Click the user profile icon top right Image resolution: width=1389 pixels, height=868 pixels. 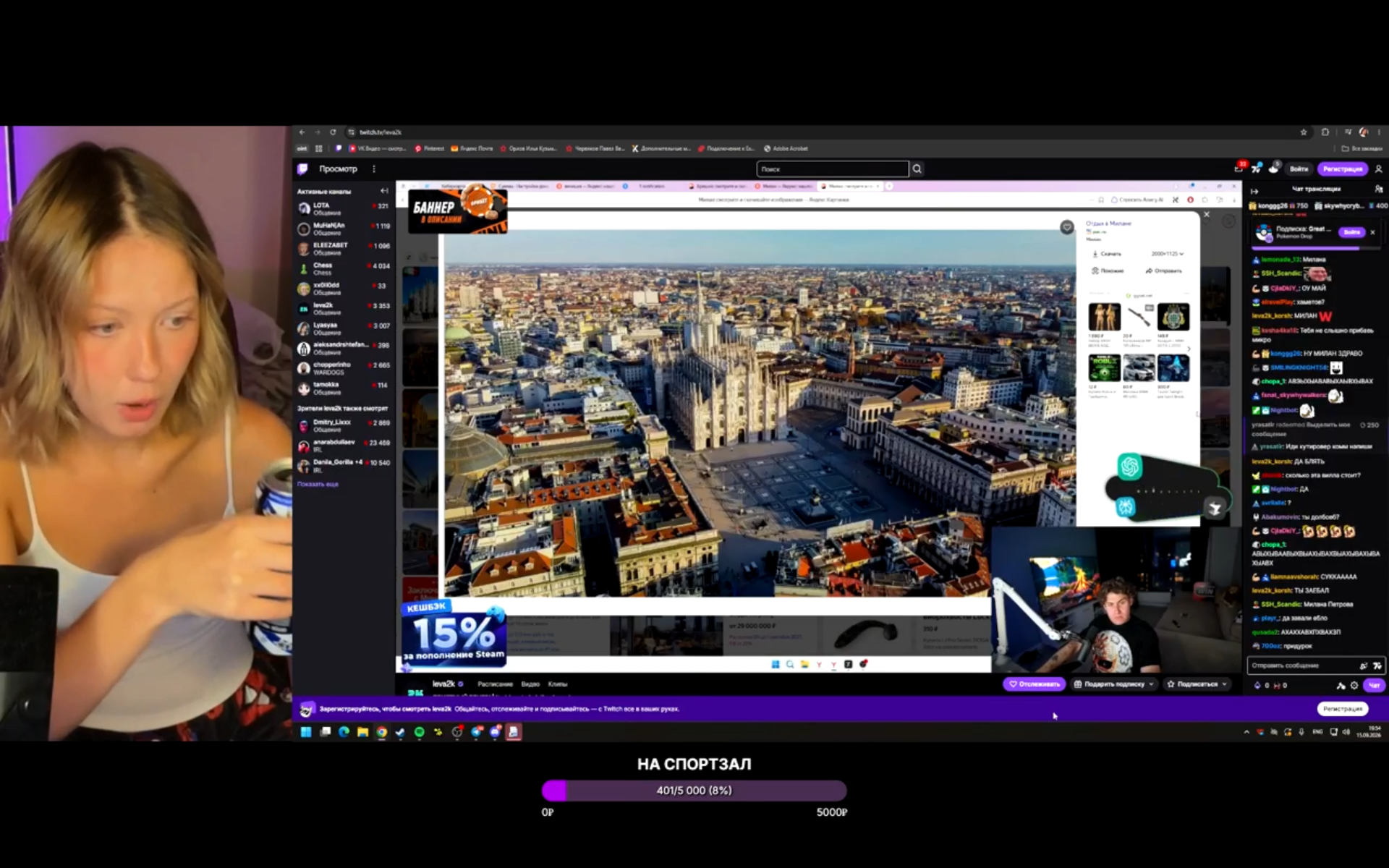coord(1378,169)
